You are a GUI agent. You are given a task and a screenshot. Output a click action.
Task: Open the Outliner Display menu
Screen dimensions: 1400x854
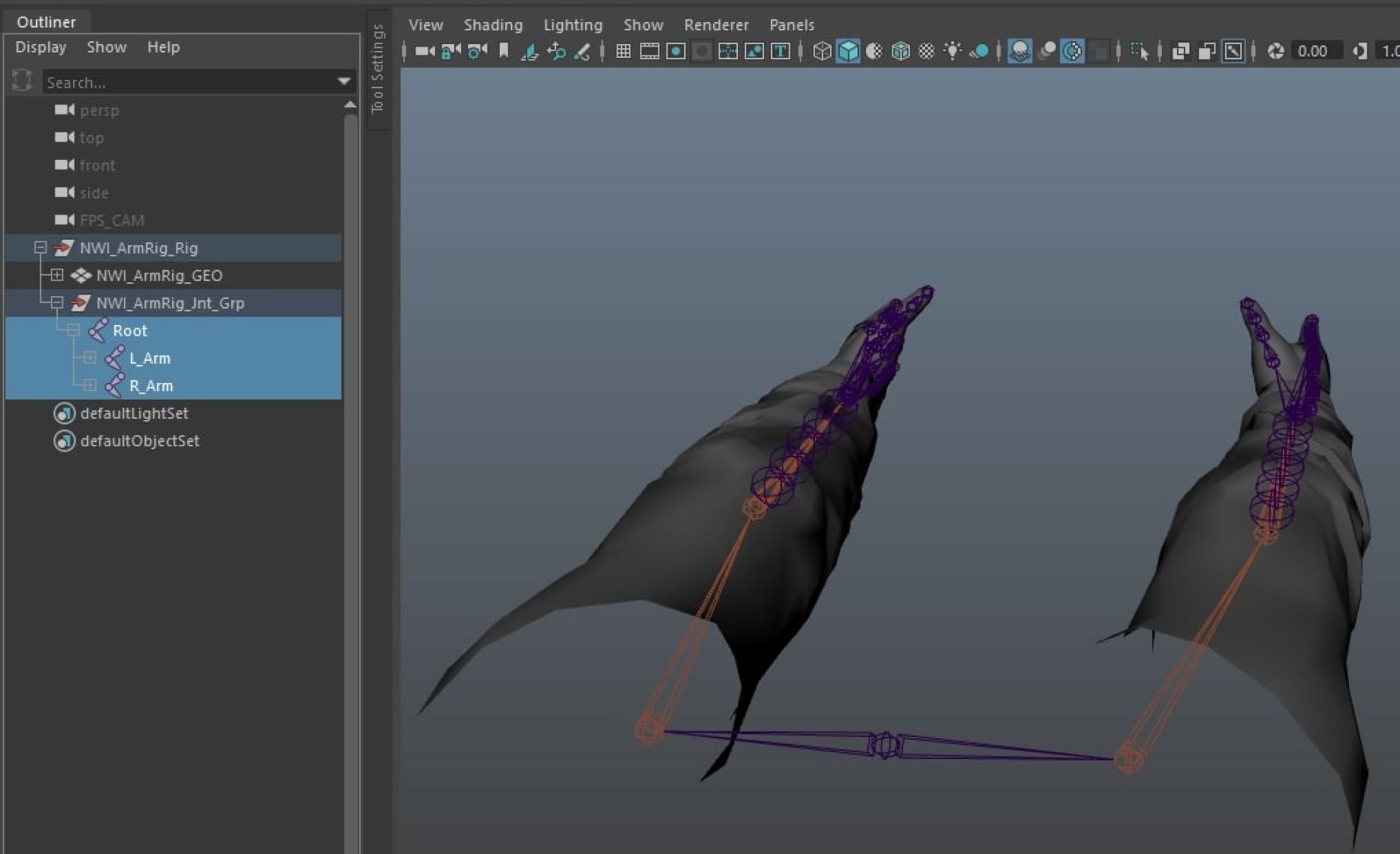coord(40,47)
